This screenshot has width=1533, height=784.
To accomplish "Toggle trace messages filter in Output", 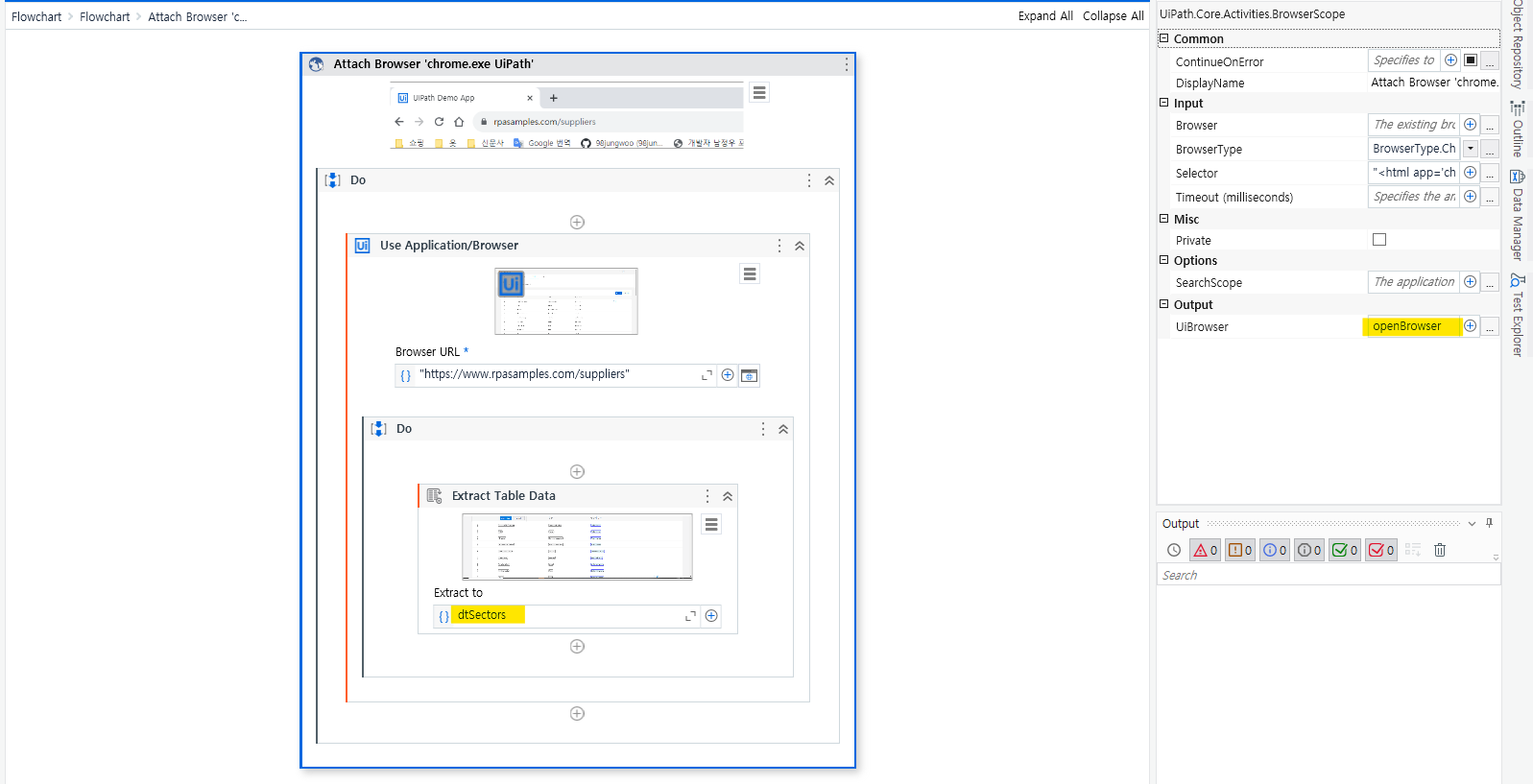I will coord(1309,550).
